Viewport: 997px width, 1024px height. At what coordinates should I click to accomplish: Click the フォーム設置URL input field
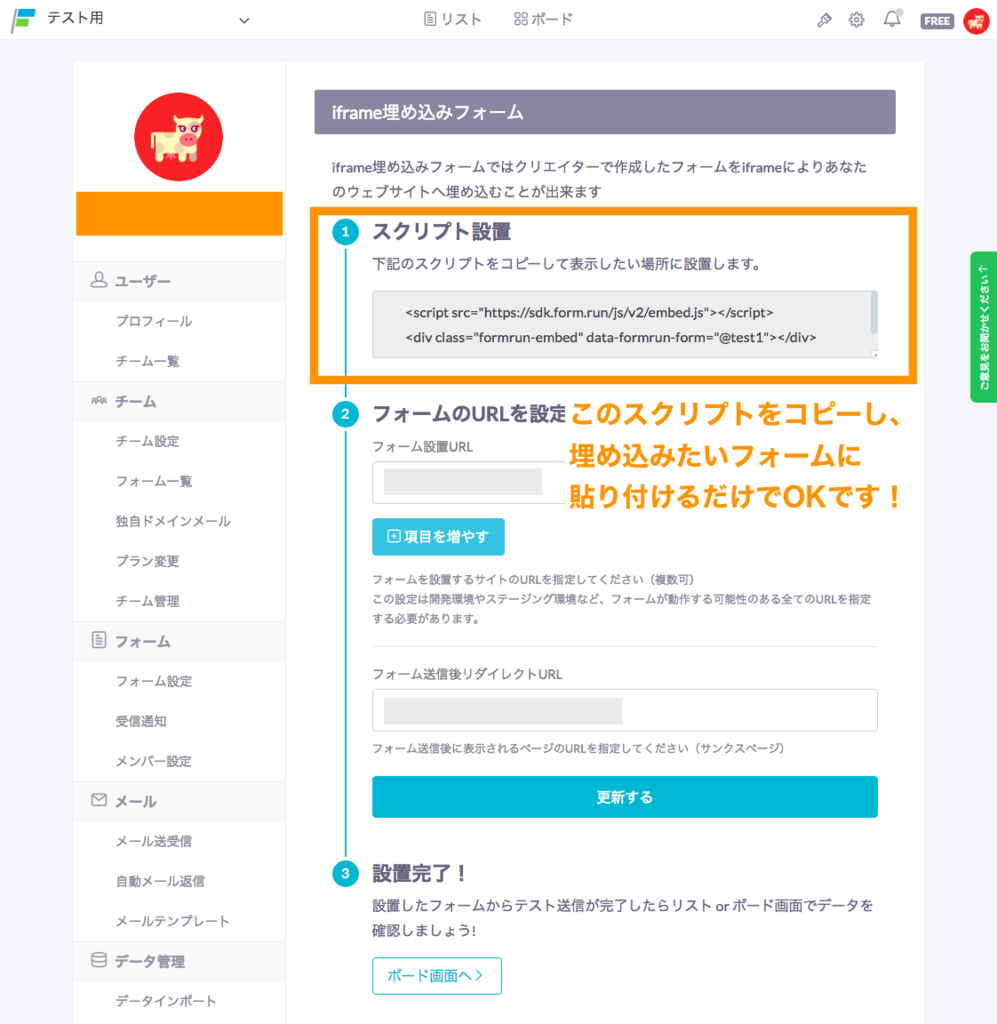coord(468,483)
